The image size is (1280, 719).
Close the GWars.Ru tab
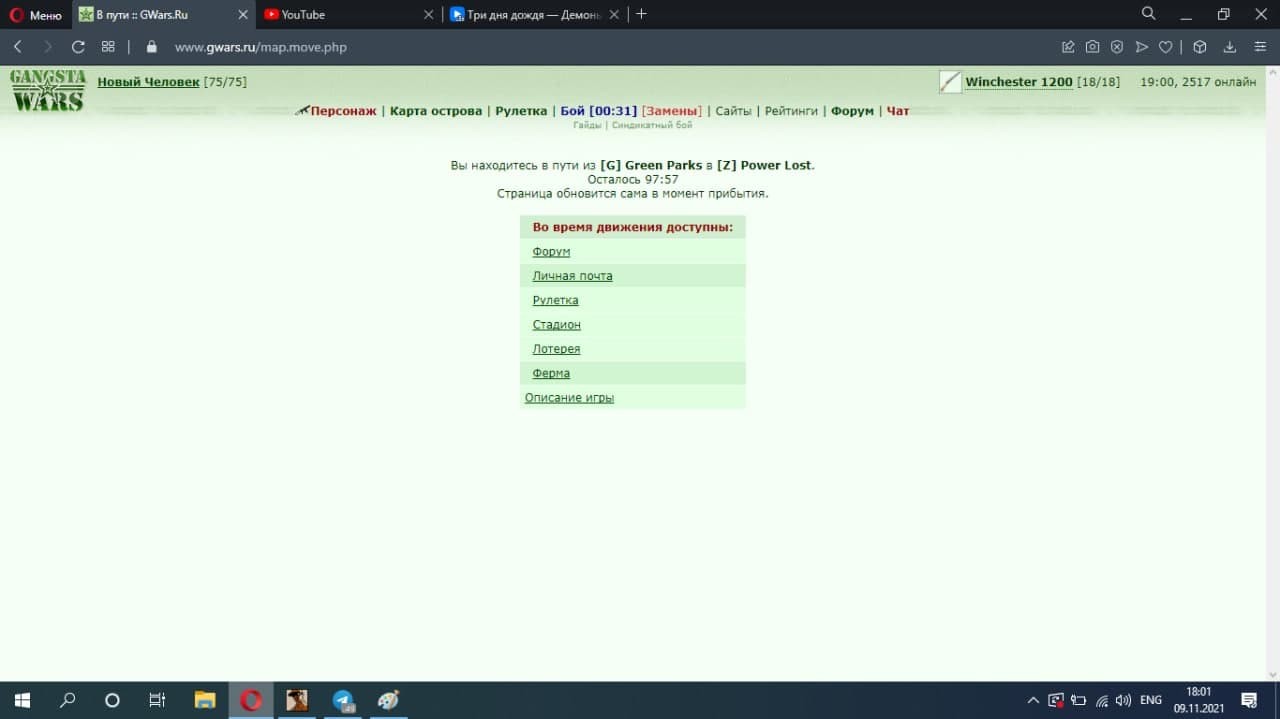(x=242, y=15)
